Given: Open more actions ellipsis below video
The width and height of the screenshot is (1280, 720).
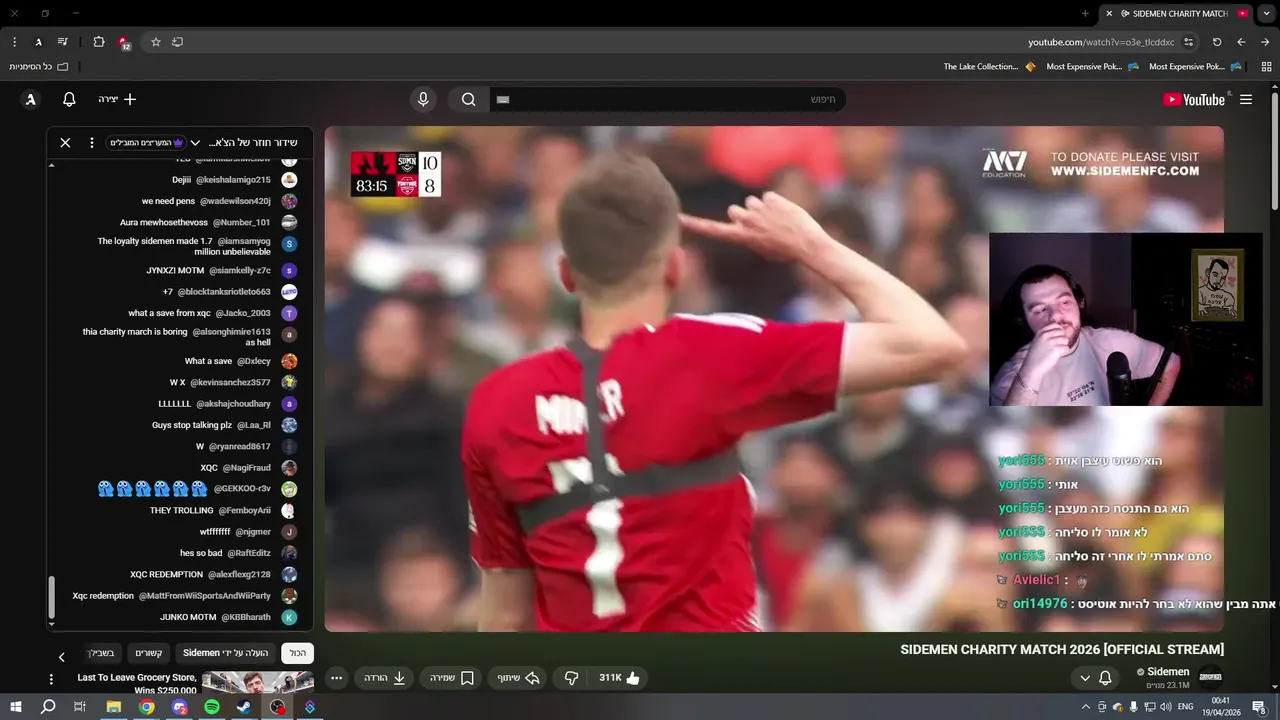Looking at the screenshot, I should [337, 678].
